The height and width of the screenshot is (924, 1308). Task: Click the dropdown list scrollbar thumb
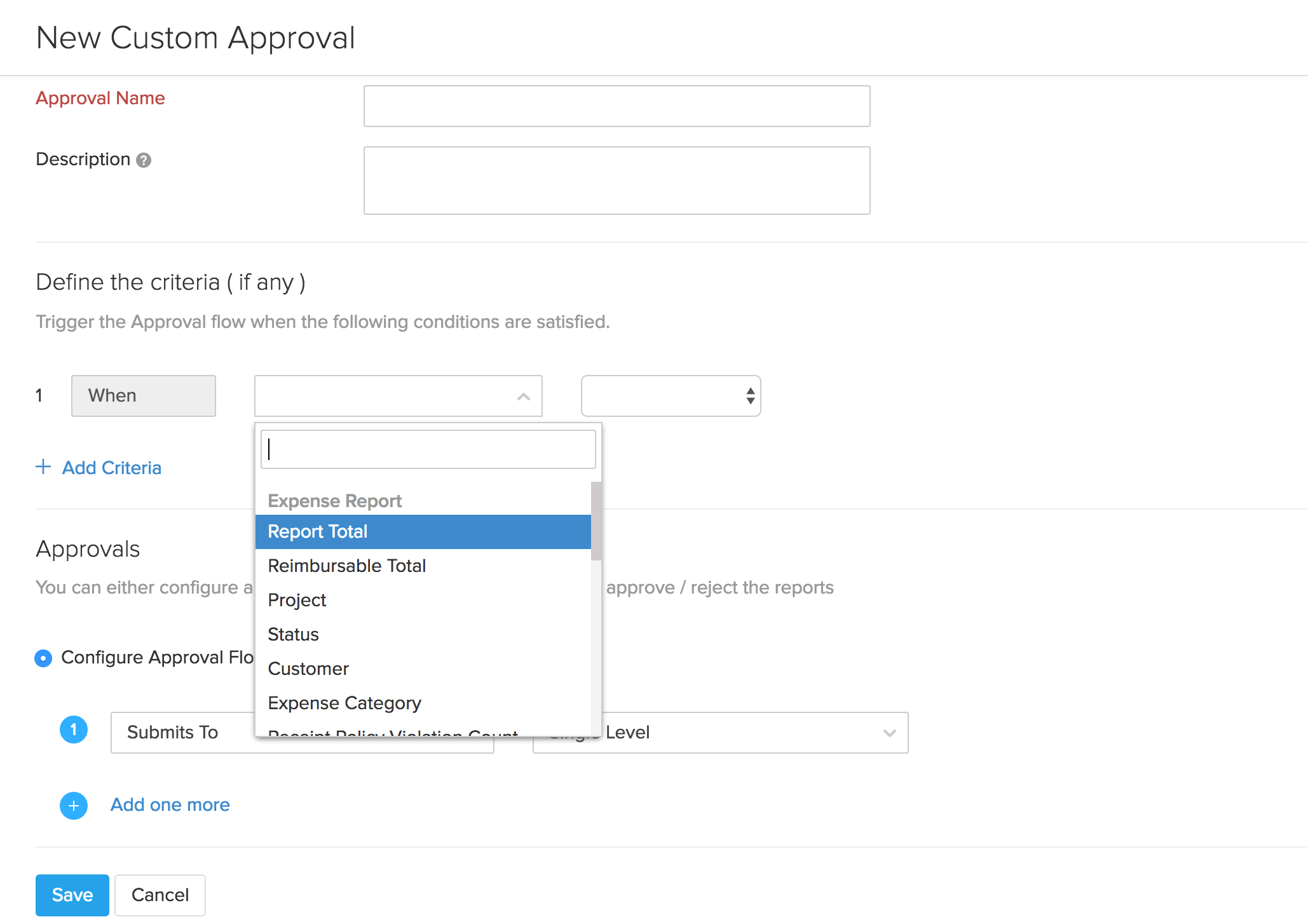[x=596, y=521]
